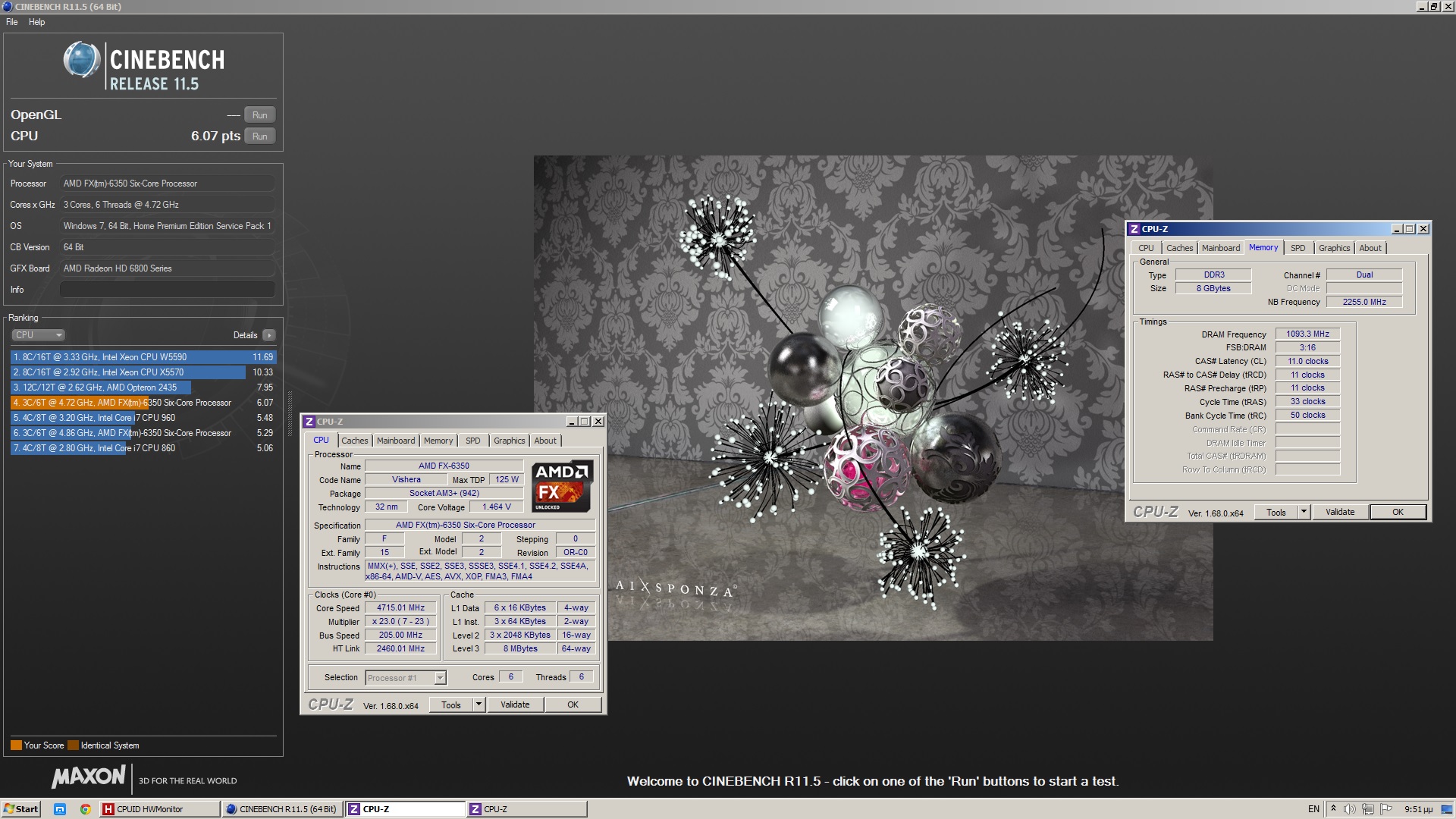Select ranking entry AMD Opteron 2435
1456x819 pixels.
tap(143, 388)
